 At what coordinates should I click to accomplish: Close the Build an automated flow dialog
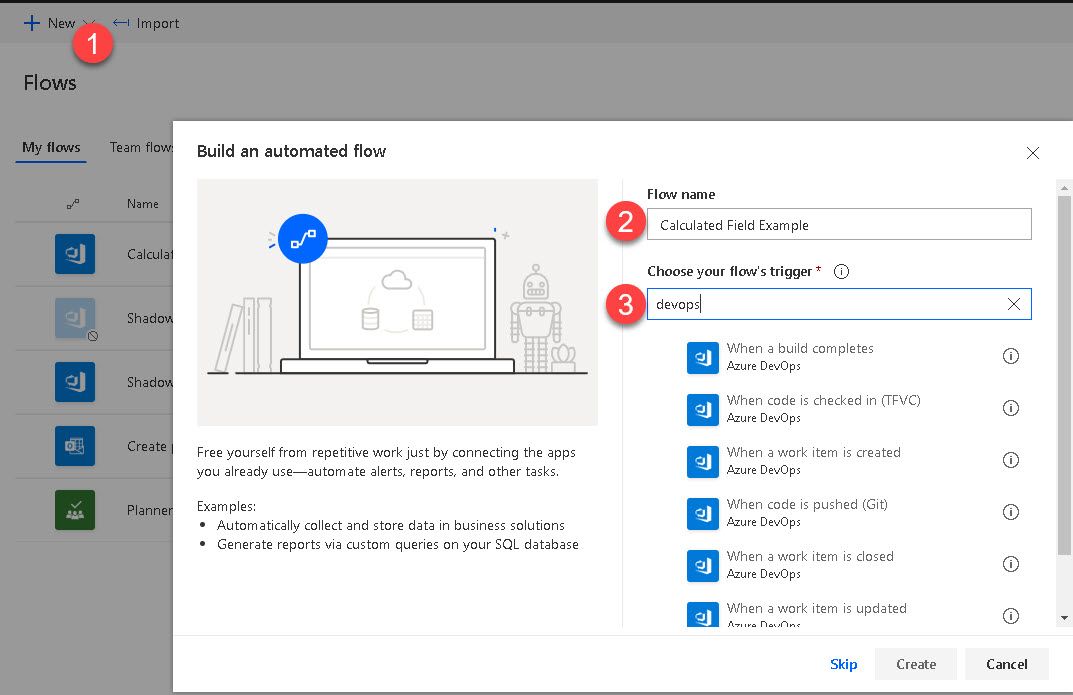click(x=1033, y=153)
